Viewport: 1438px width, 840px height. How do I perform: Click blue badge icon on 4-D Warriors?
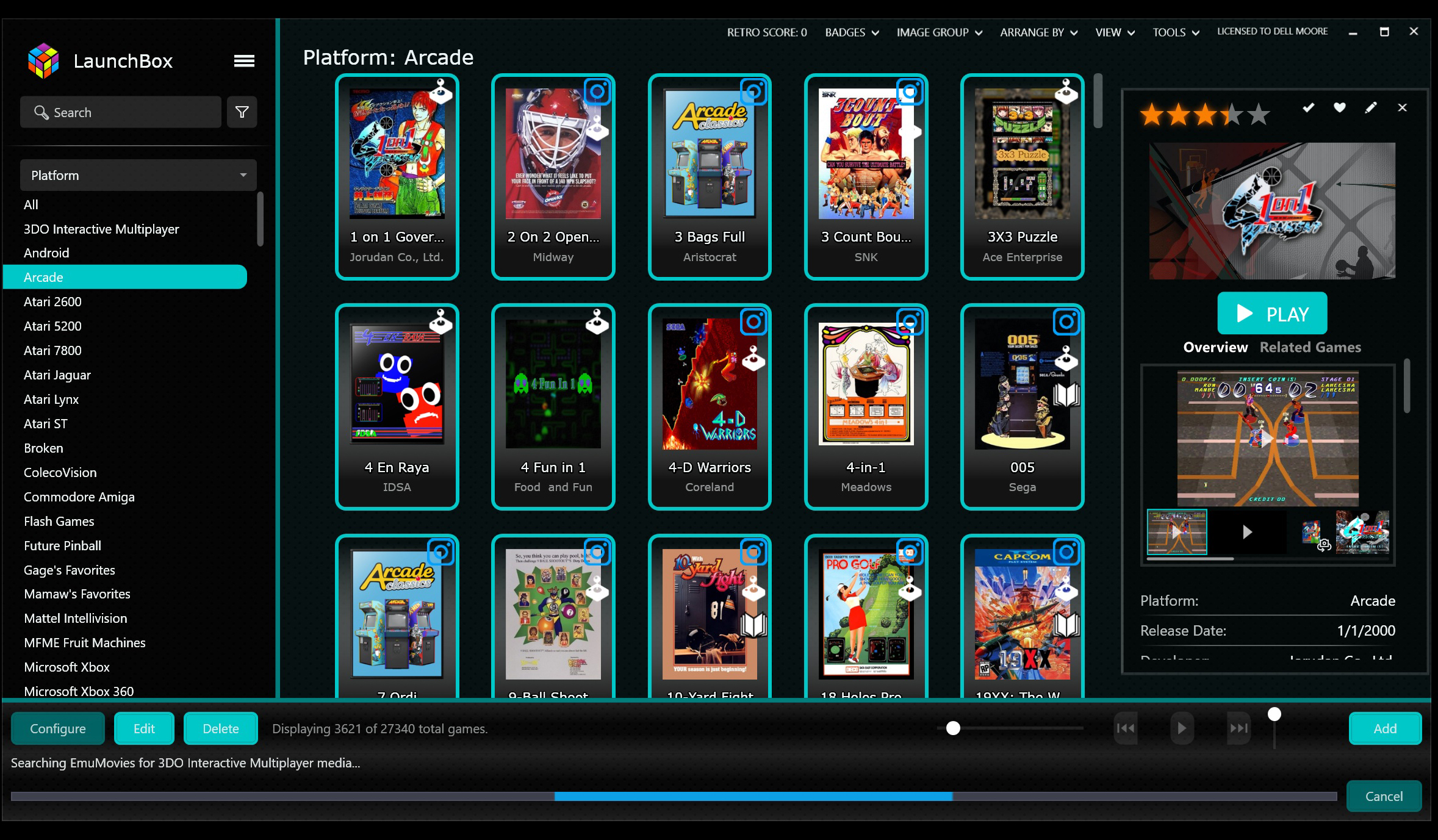pyautogui.click(x=753, y=321)
